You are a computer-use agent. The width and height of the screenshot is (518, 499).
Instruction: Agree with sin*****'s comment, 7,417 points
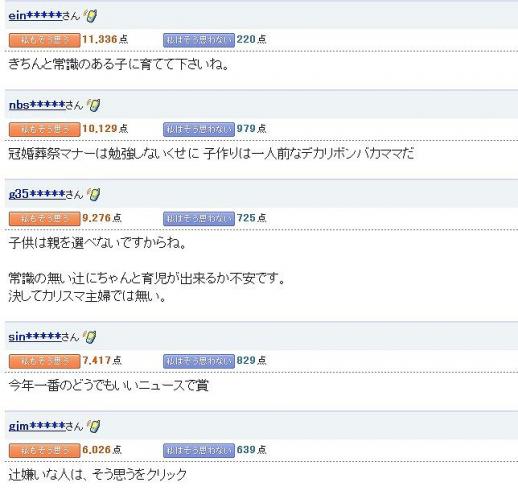click(x=45, y=361)
